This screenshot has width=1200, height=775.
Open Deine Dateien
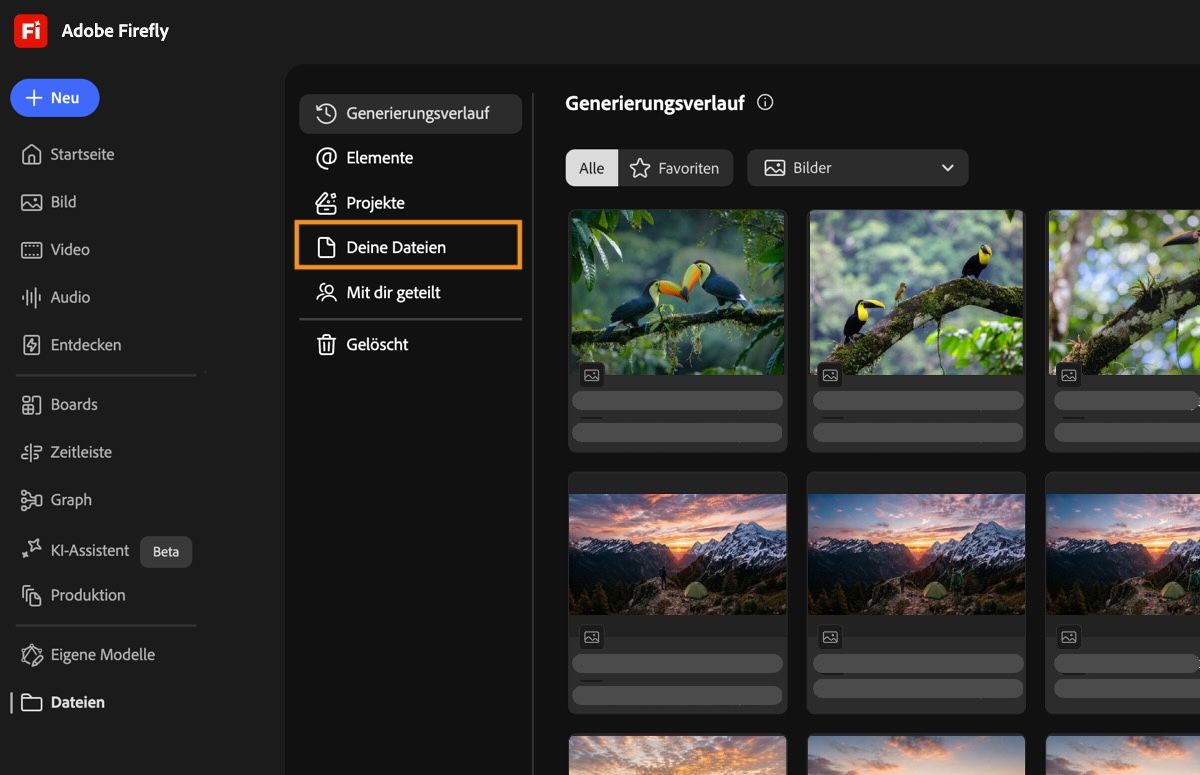coord(408,247)
